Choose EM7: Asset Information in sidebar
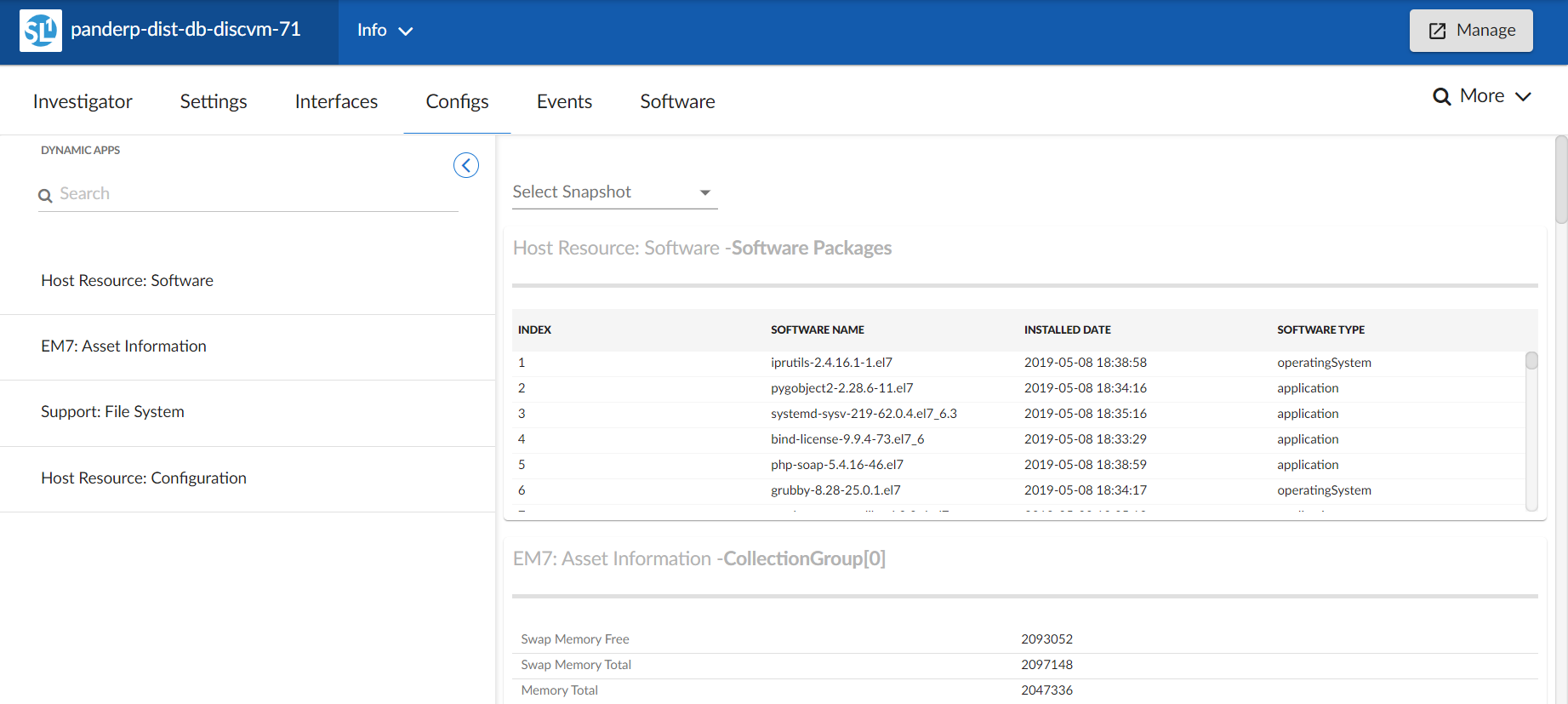The width and height of the screenshot is (1568, 704). click(124, 346)
